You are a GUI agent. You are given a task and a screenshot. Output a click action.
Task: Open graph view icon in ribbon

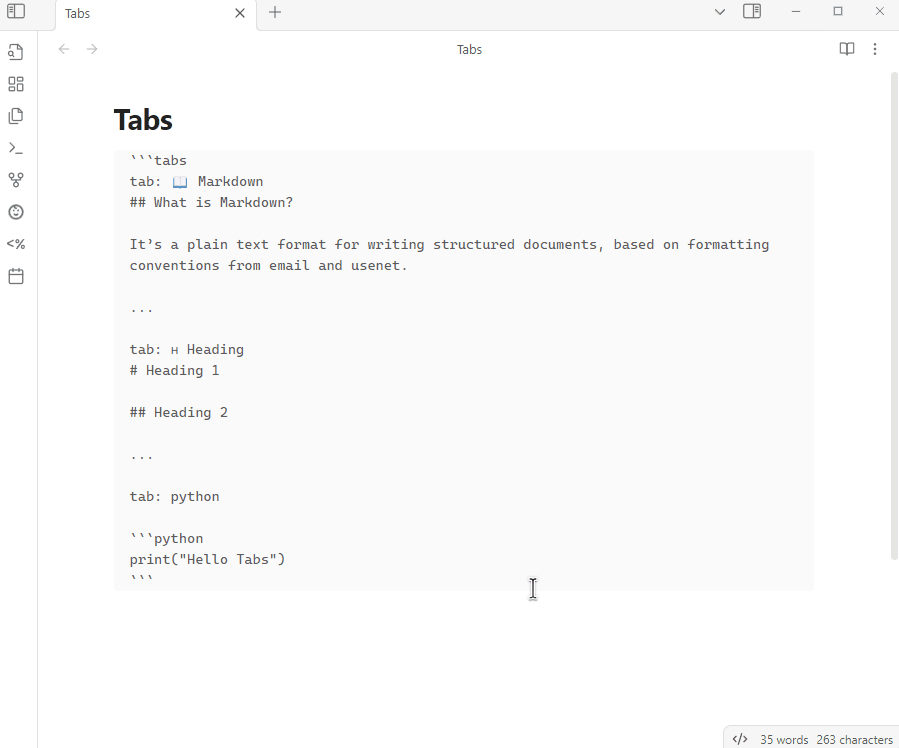coord(16,180)
